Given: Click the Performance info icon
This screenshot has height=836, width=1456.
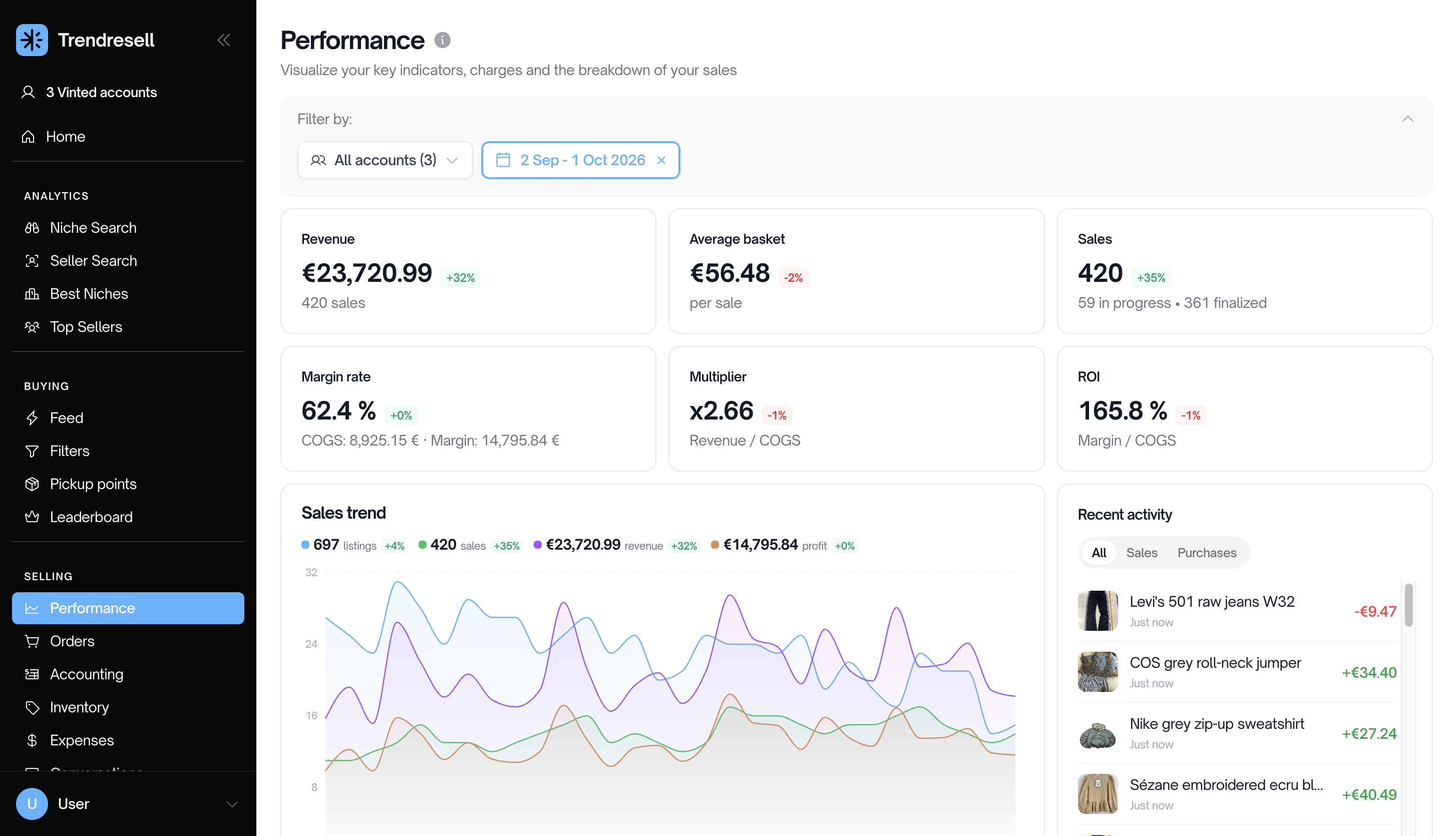Looking at the screenshot, I should [x=442, y=40].
